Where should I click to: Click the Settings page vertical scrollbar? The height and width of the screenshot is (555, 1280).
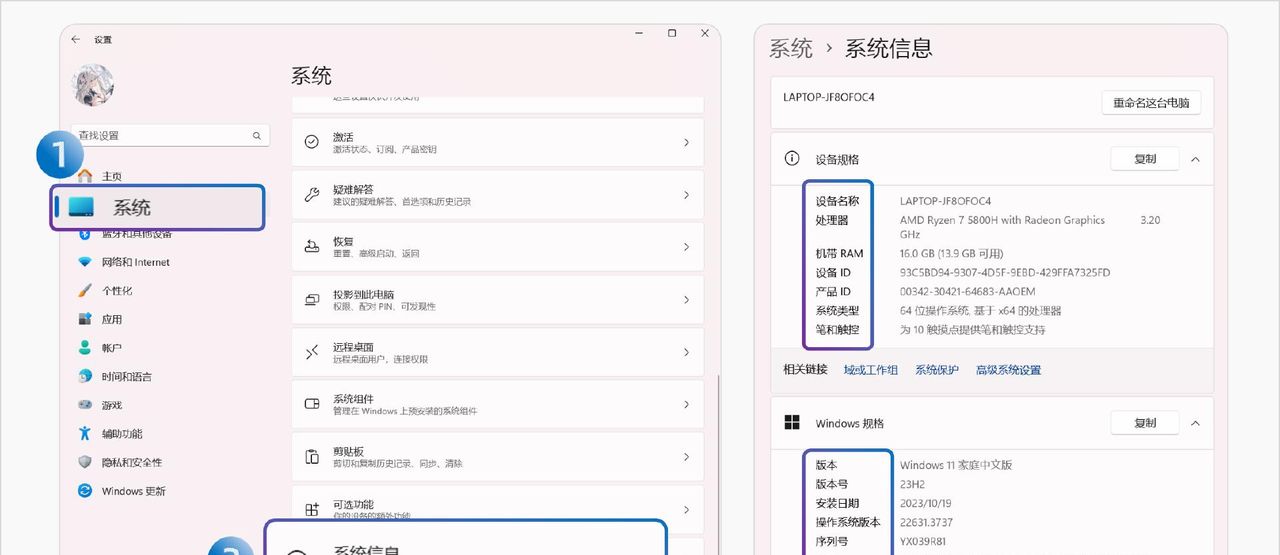[717, 448]
